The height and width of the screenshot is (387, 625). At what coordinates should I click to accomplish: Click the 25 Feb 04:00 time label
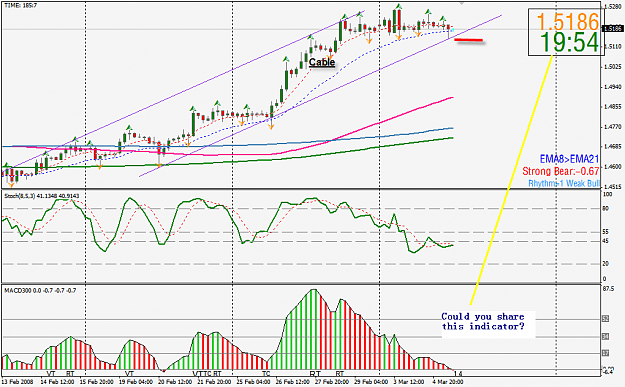pos(253,381)
